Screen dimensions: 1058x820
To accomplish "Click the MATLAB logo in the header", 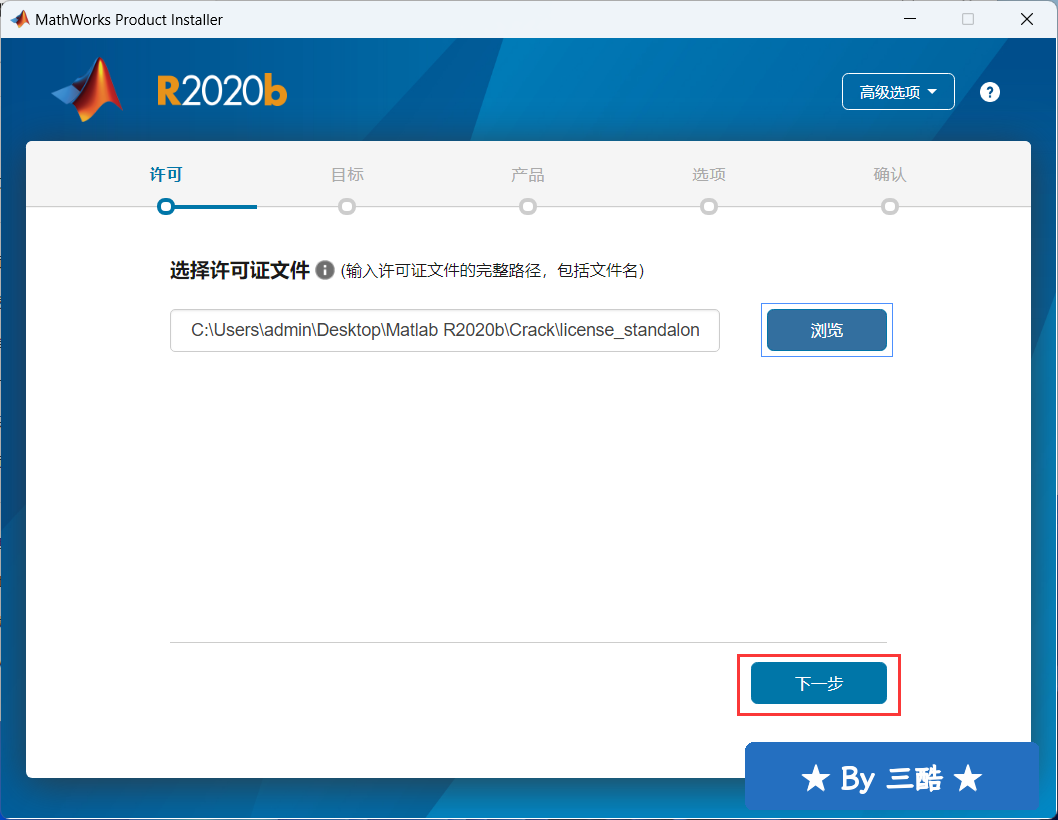I will pyautogui.click(x=88, y=90).
